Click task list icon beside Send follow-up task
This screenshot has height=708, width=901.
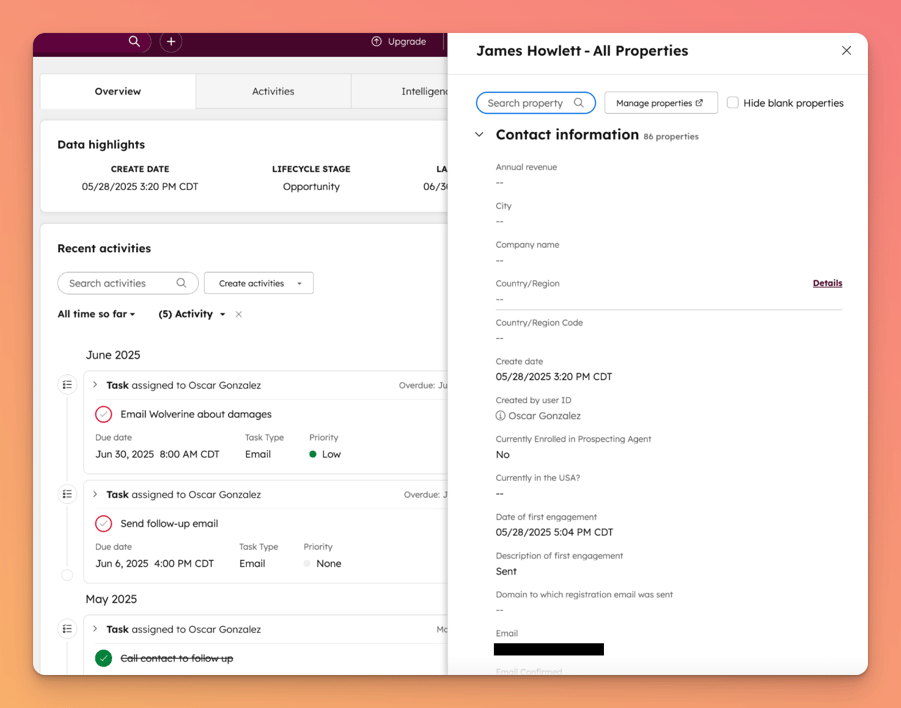coord(67,494)
